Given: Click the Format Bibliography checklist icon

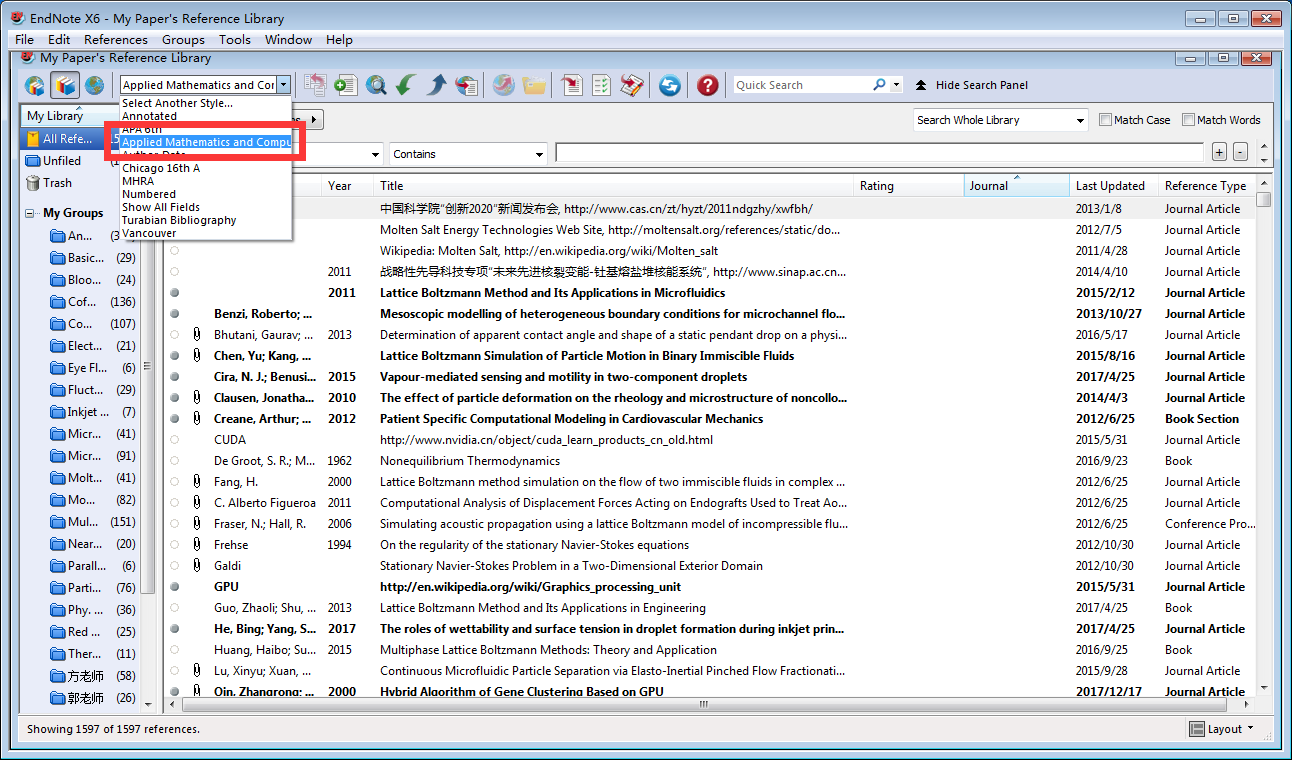Looking at the screenshot, I should point(601,85).
